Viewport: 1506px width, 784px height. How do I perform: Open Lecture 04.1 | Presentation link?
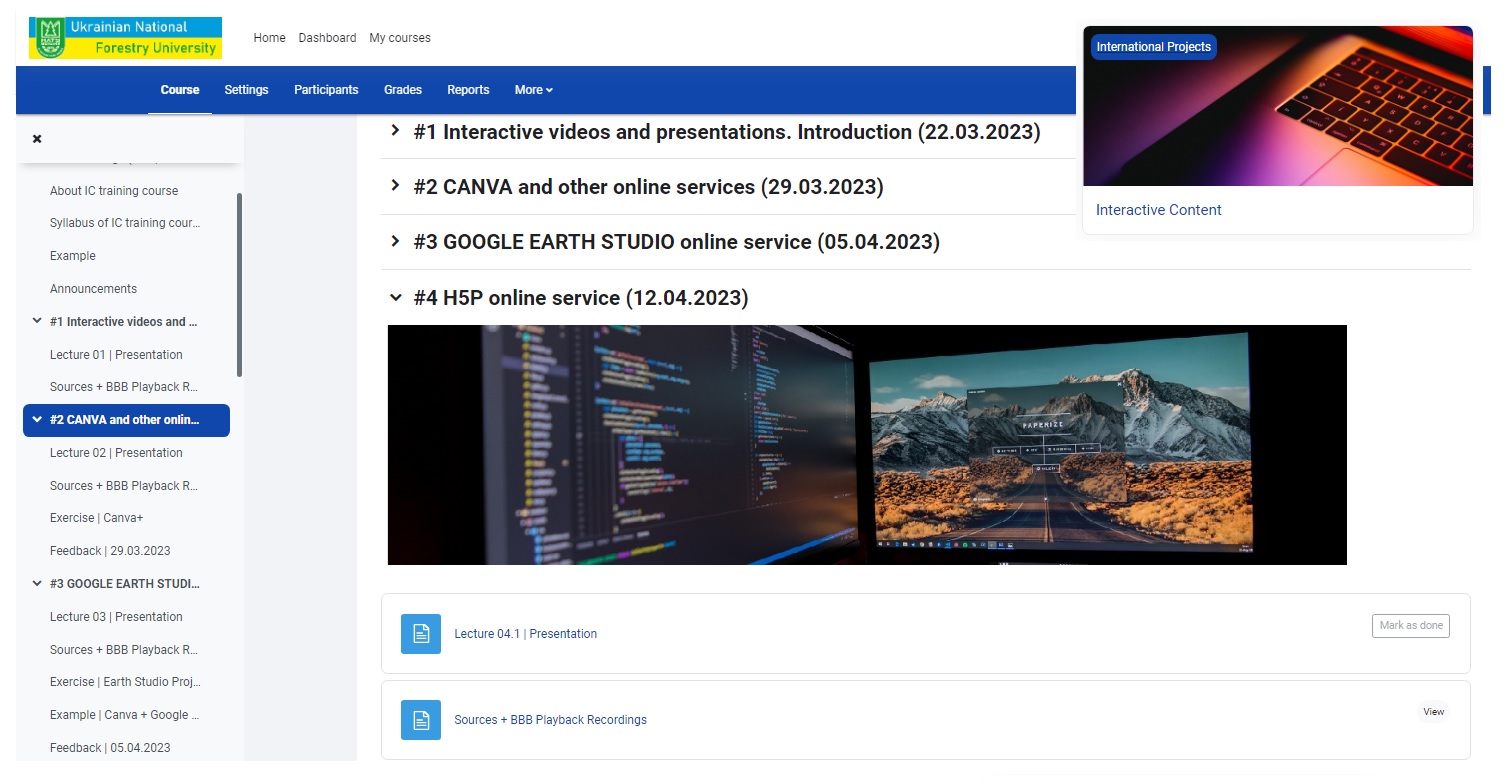click(x=525, y=634)
